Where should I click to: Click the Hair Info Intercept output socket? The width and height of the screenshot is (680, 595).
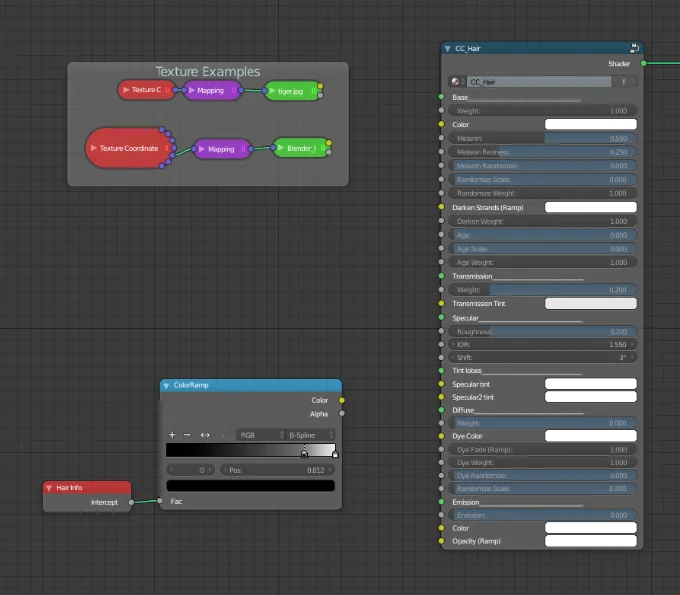[x=131, y=502]
